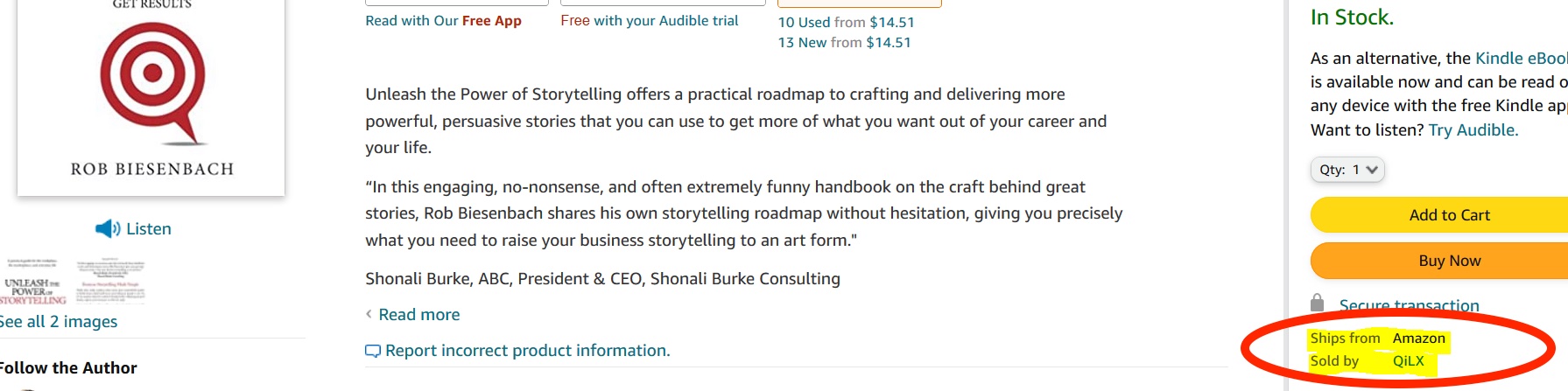Click the speech bubble report icon
Screen dimensions: 1568x391
tap(373, 351)
